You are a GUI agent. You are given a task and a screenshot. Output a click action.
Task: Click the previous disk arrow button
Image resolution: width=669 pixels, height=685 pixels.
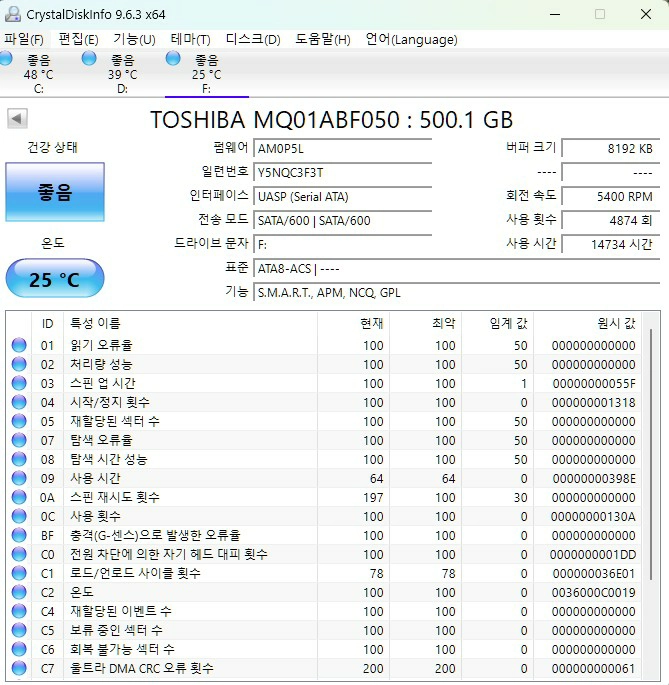click(x=17, y=118)
